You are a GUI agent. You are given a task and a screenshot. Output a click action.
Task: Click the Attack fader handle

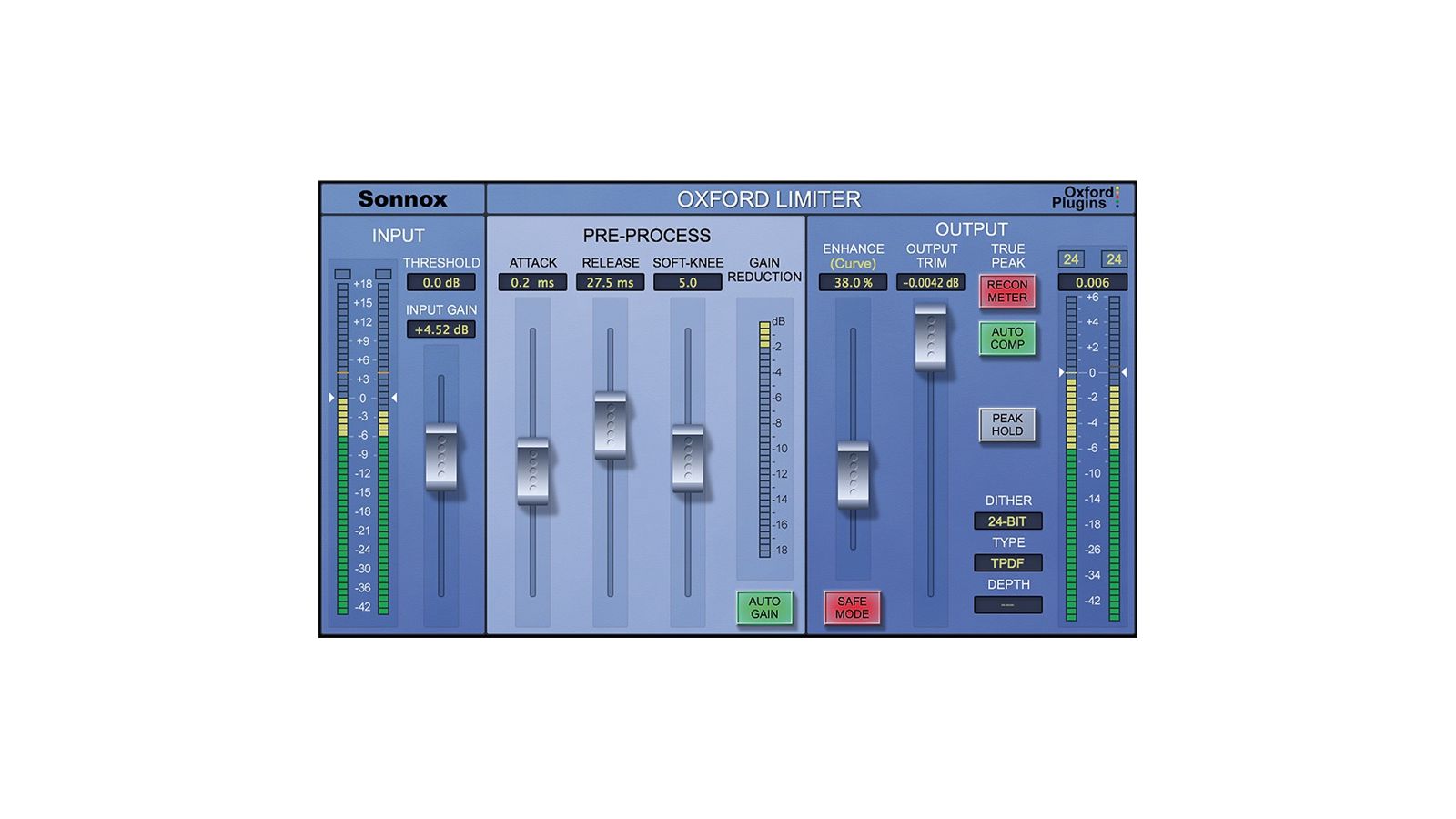point(532,470)
